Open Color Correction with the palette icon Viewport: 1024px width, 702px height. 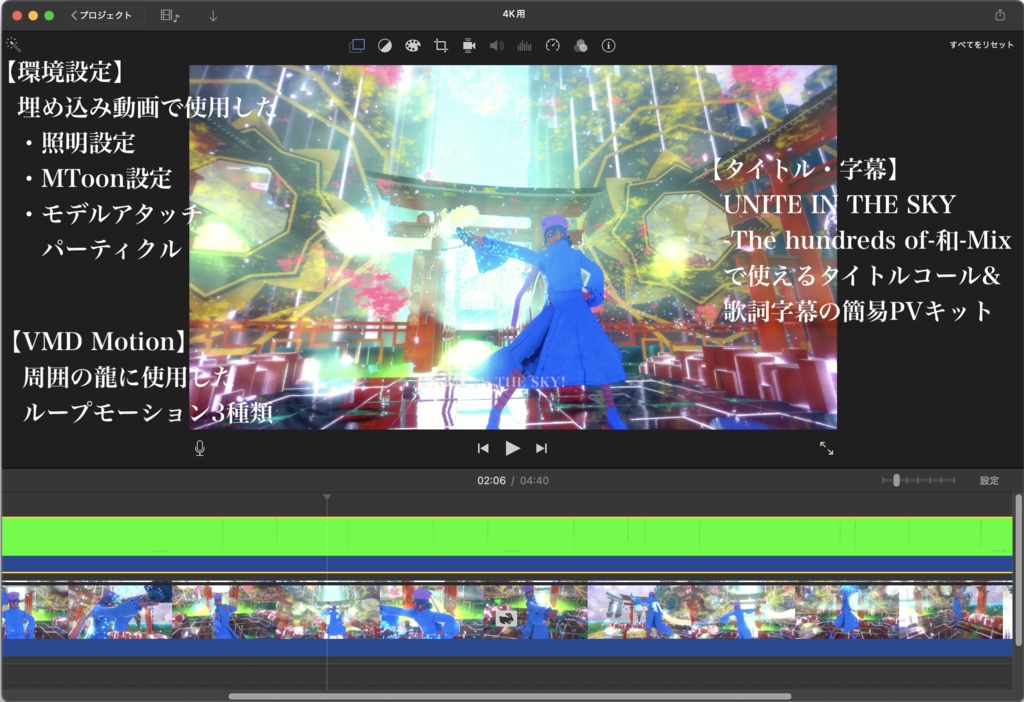412,45
